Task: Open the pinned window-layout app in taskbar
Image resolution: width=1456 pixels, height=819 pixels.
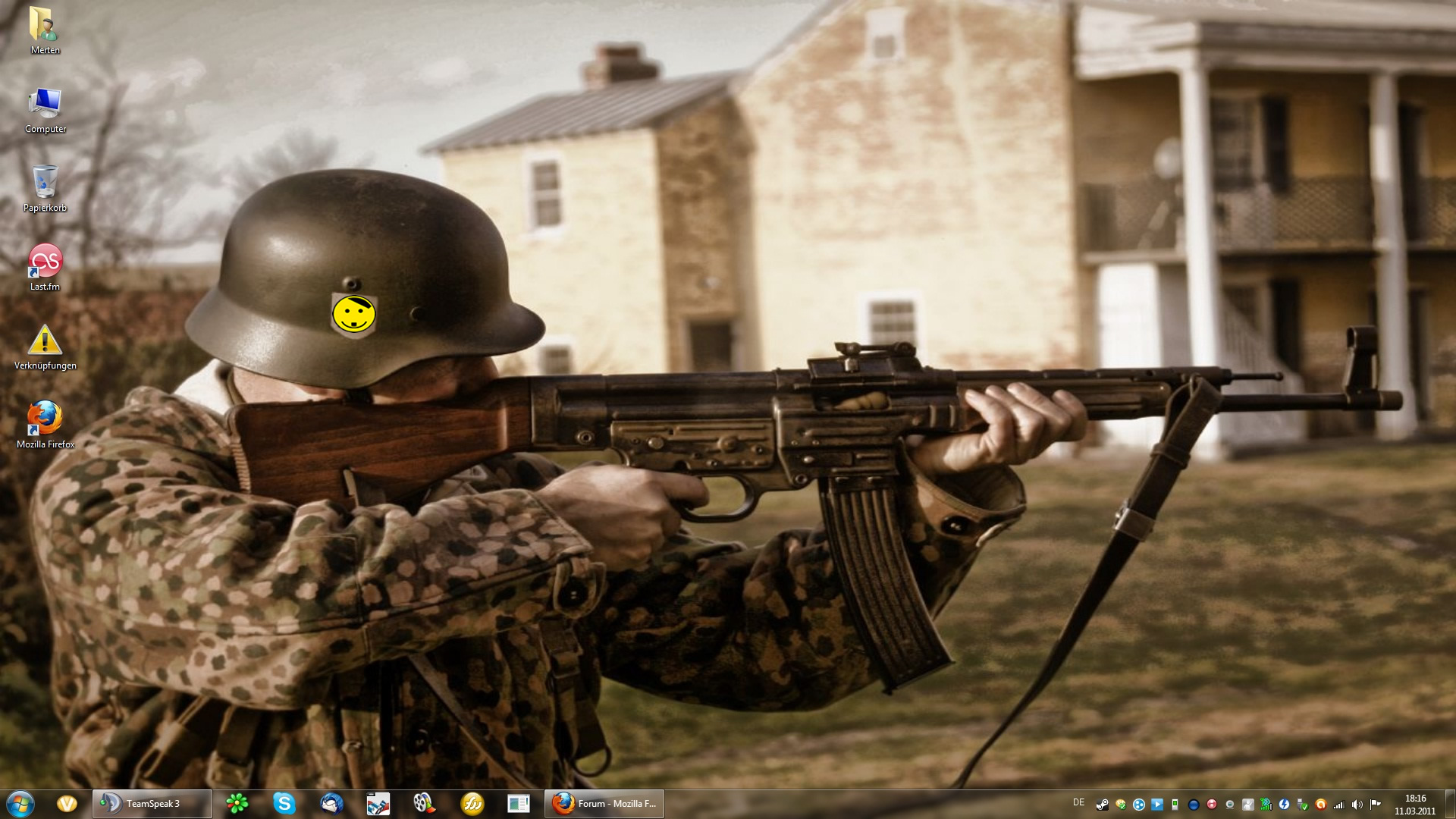Action: [x=519, y=804]
